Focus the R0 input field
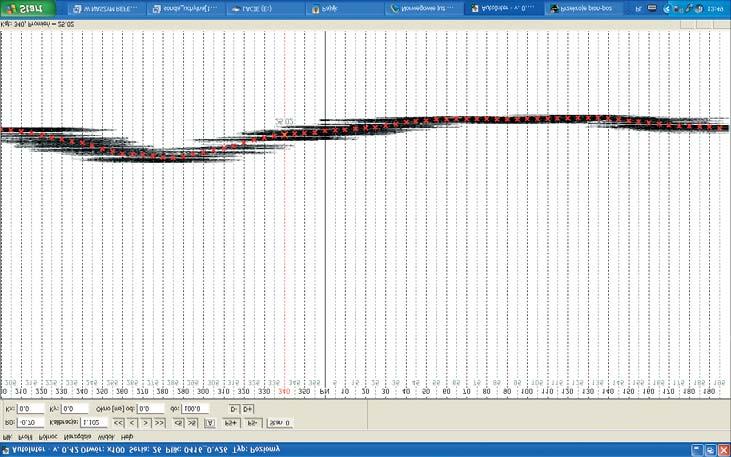 (30, 423)
